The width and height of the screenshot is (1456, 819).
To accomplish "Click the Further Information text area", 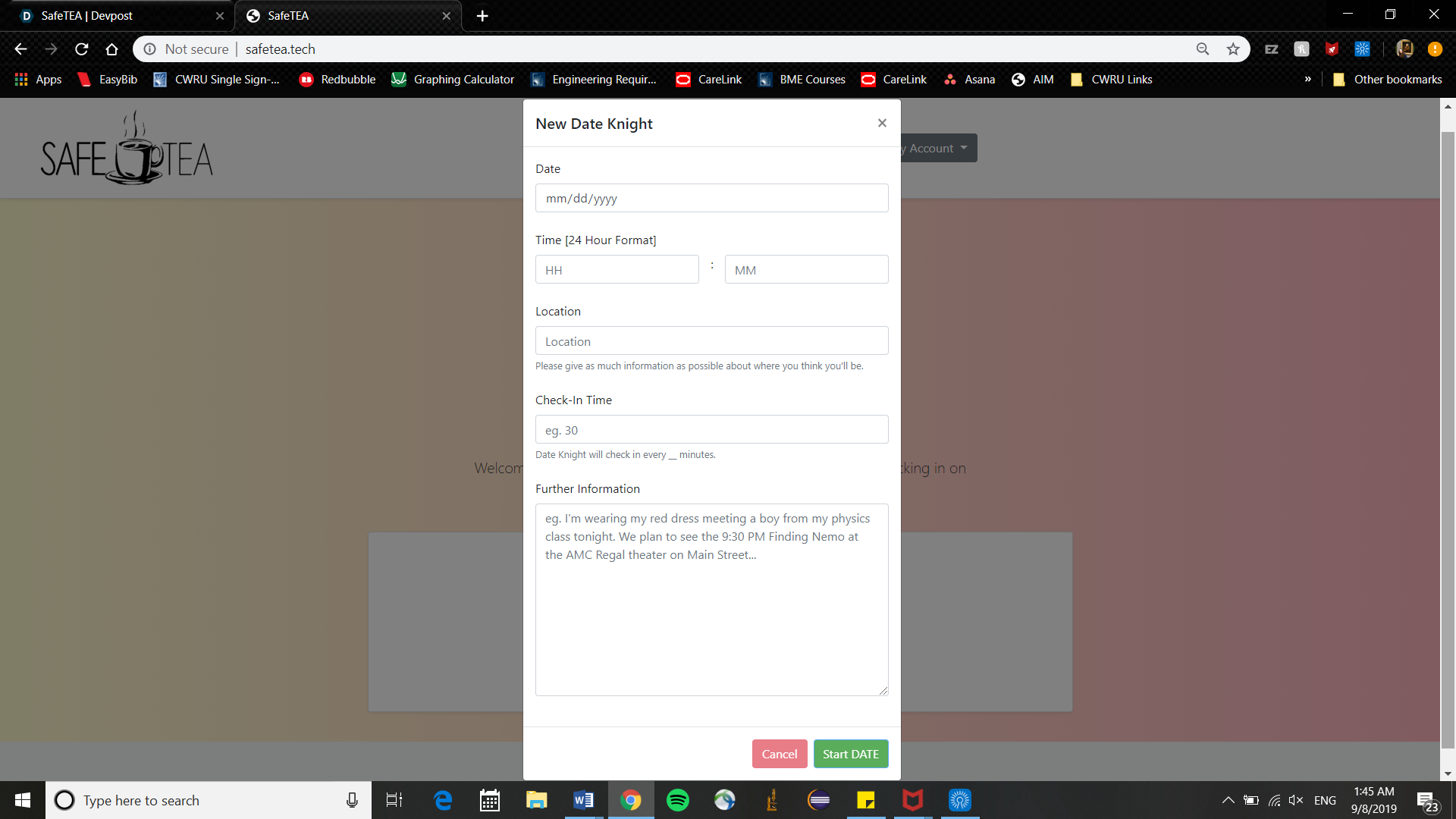I will [711, 599].
